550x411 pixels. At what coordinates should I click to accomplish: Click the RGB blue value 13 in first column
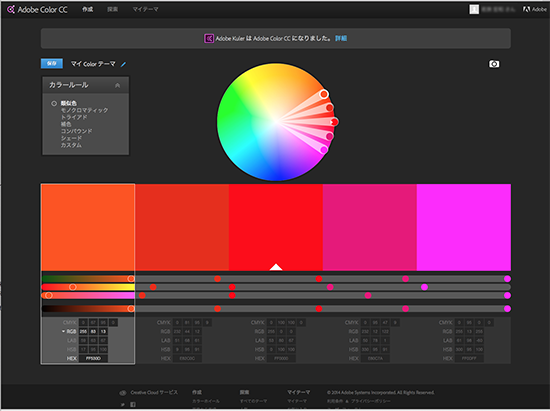coord(103,331)
